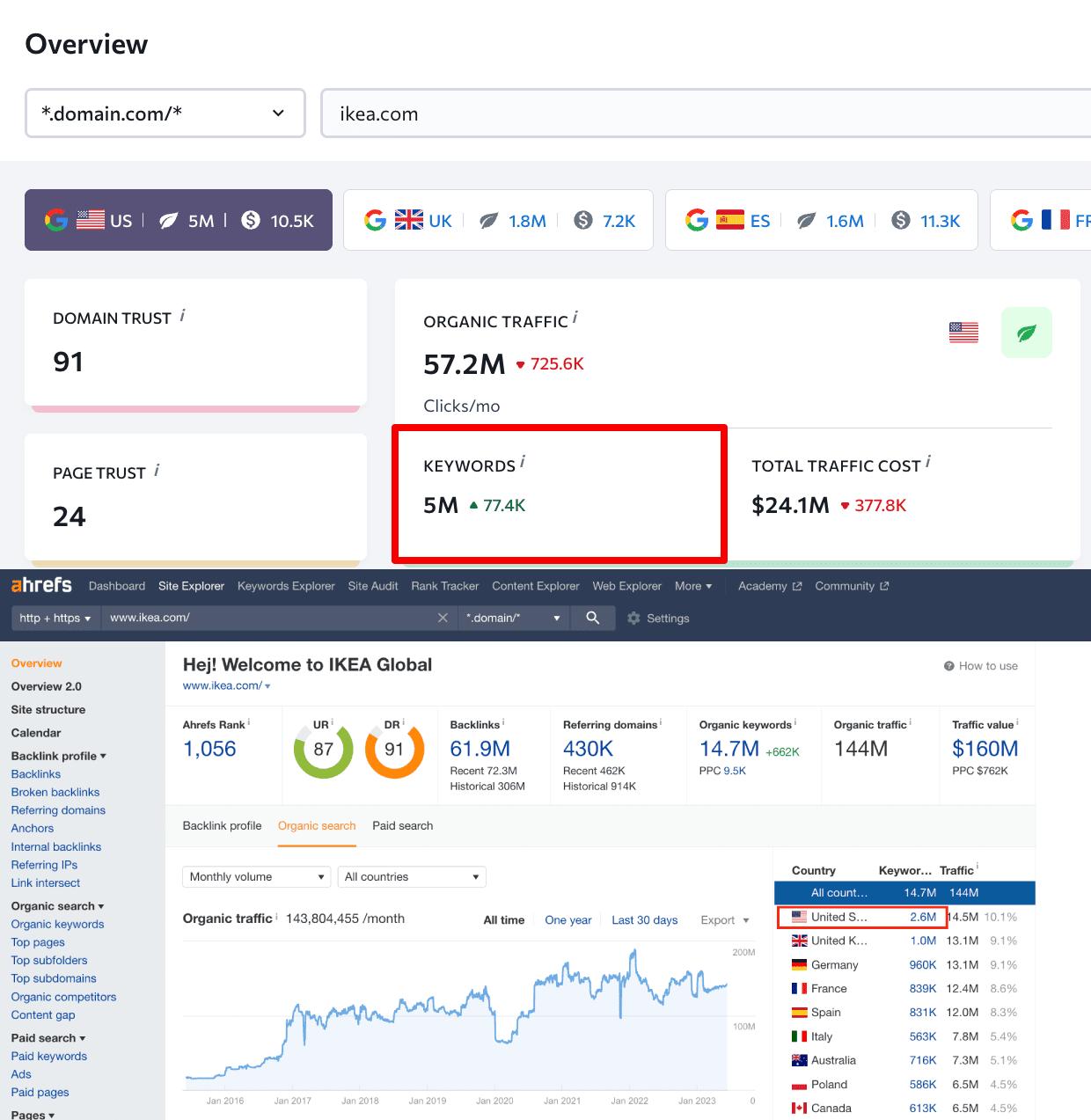The width and height of the screenshot is (1091, 1120).
Task: Open Overview 2.0 in sidebar
Action: click(46, 686)
